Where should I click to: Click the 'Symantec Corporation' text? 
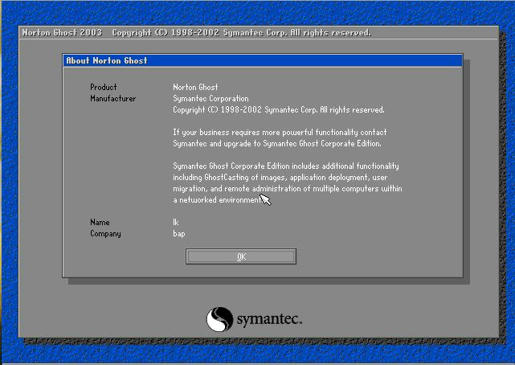pos(210,99)
